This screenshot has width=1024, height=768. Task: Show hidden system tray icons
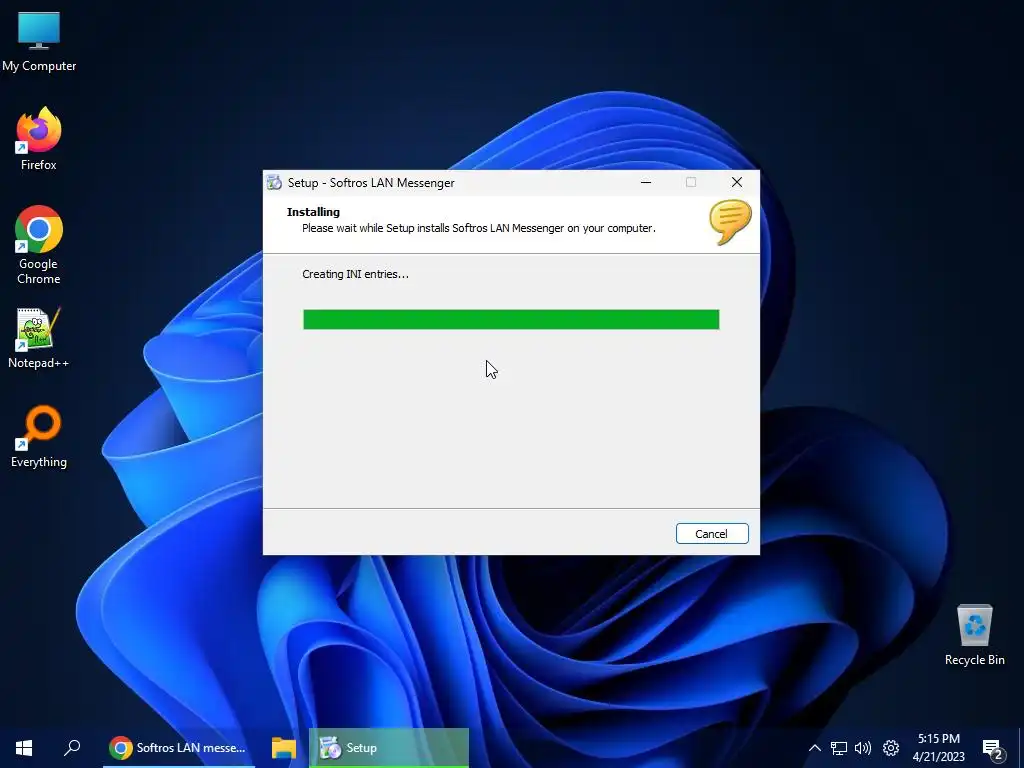click(x=814, y=748)
